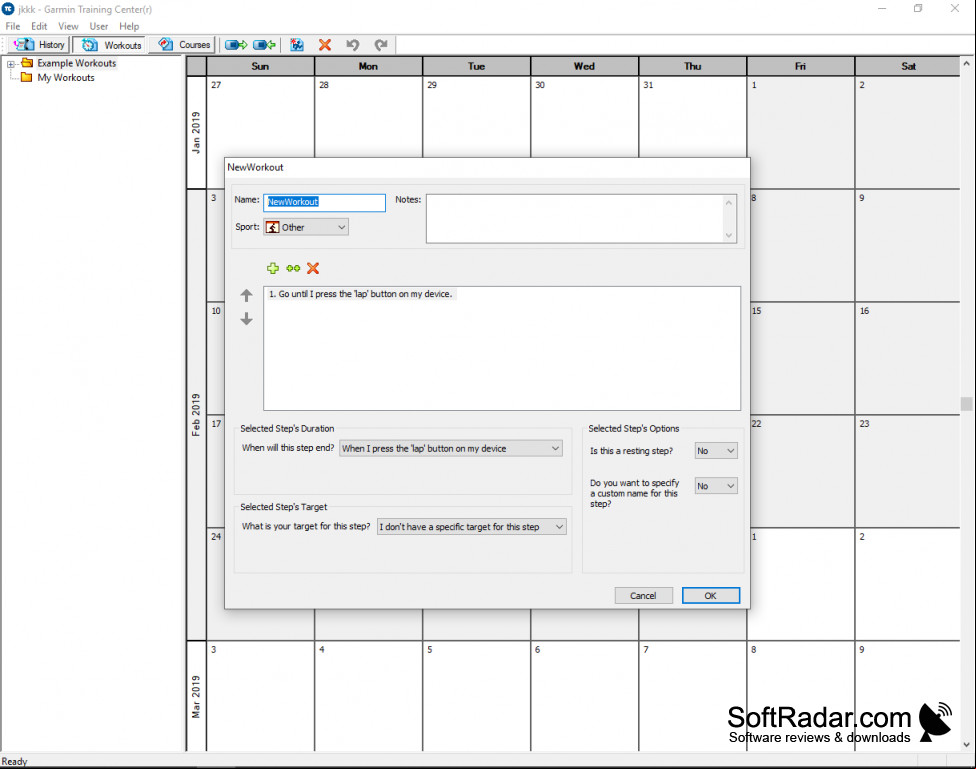976x769 pixels.
Task: Select step 1 'Go until I press the lap button'
Action: click(361, 294)
